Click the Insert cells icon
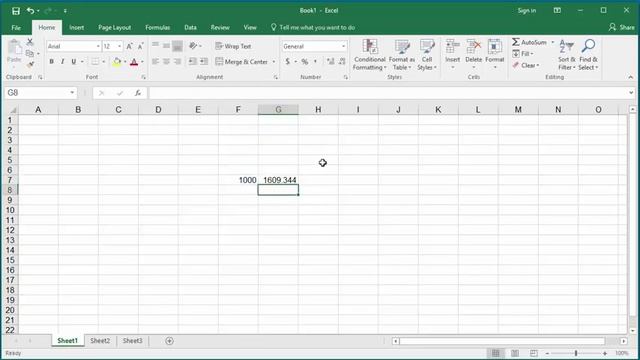640x360 pixels. [452, 47]
